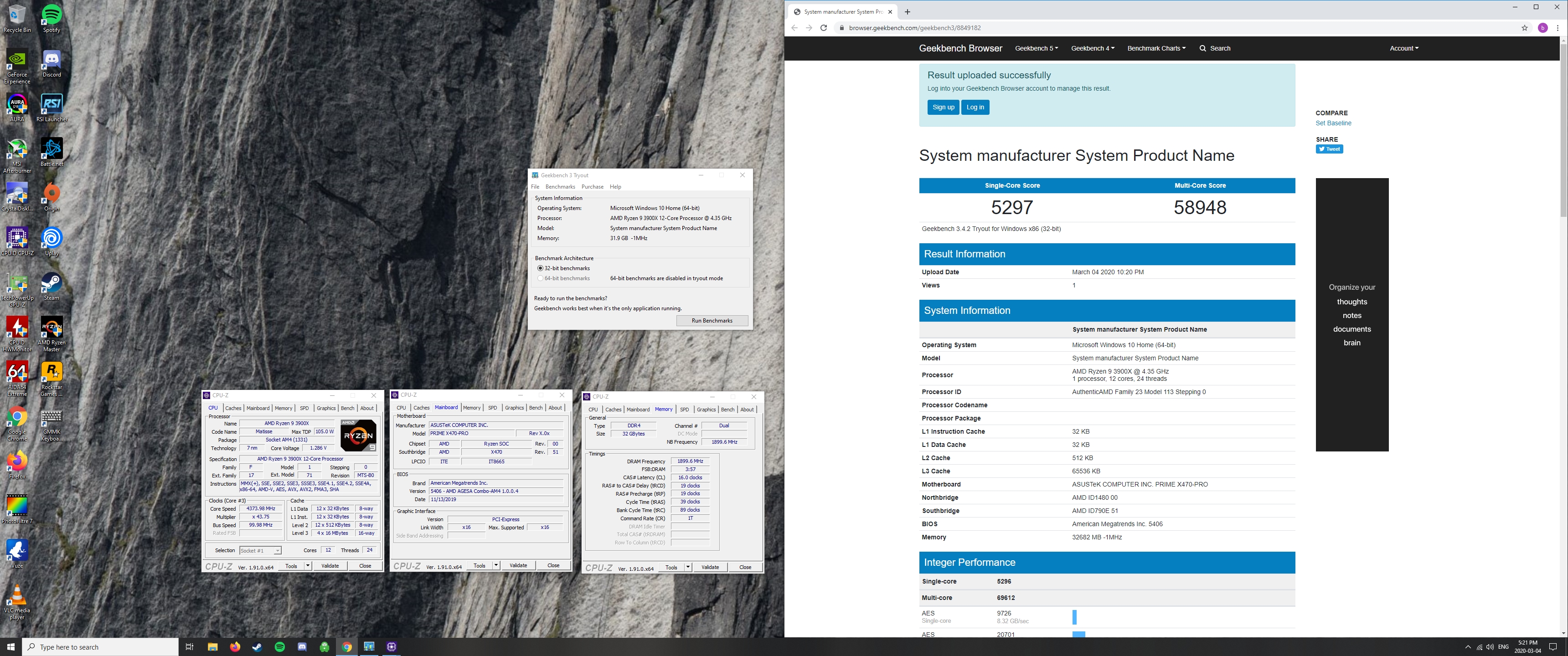This screenshot has width=1568, height=656.
Task: Open Geekbench 3 Help menu
Action: 615,187
